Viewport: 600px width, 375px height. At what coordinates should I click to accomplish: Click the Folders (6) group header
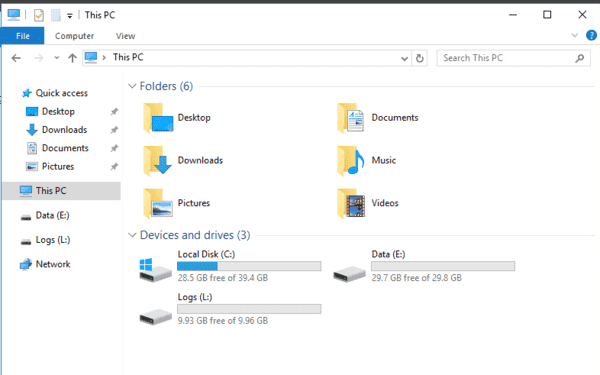[x=166, y=86]
